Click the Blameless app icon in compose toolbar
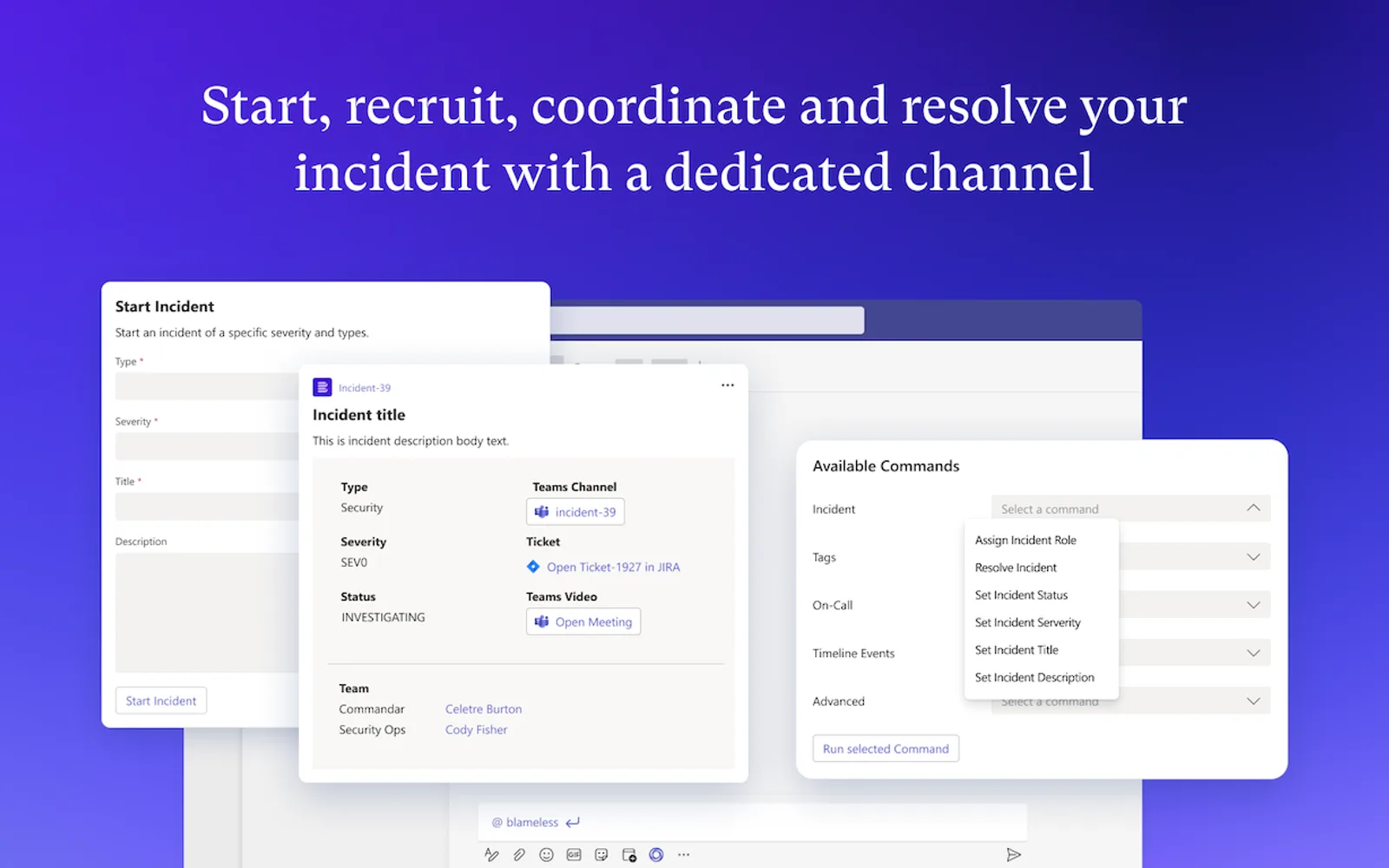Viewport: 1389px width, 868px height. click(656, 855)
